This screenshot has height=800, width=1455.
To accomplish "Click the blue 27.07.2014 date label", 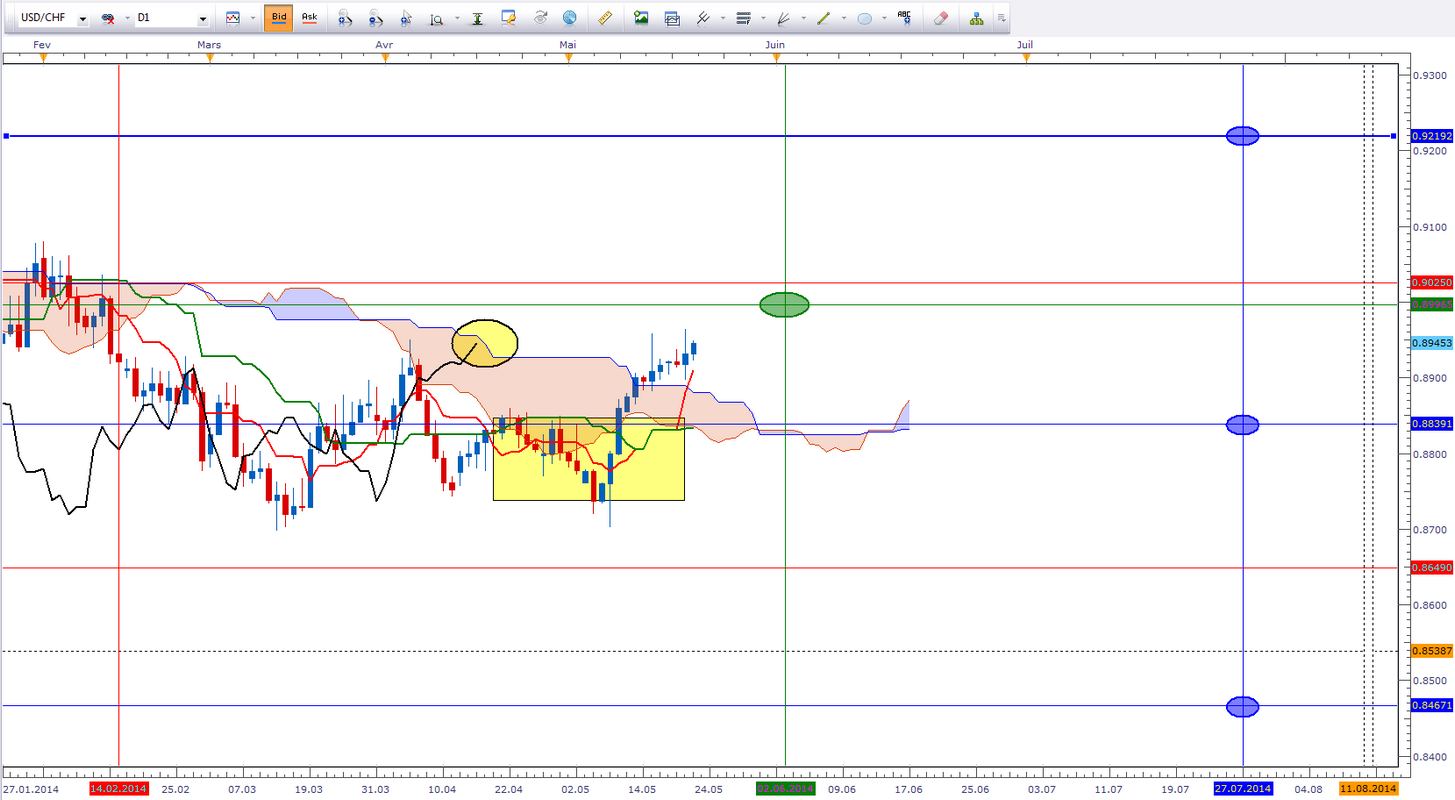I will click(x=1243, y=789).
